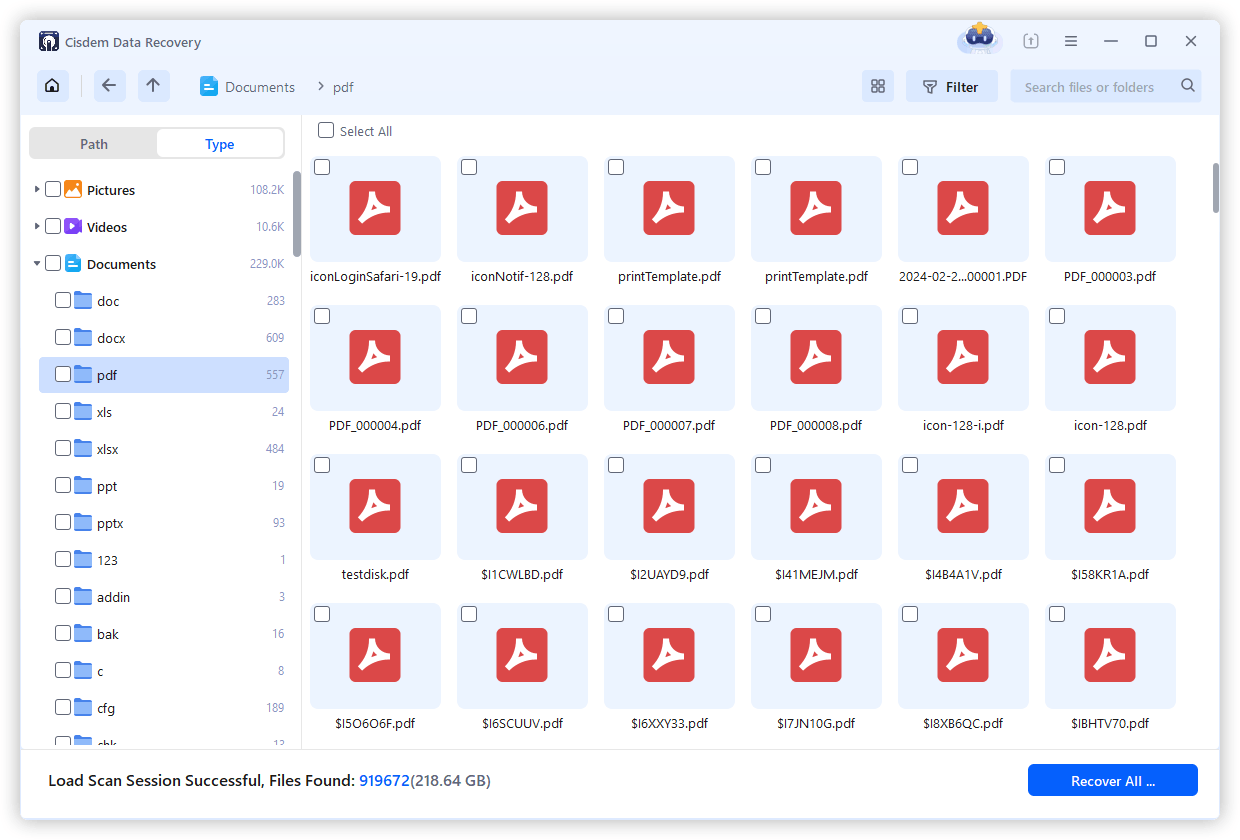Click the search magnifier icon

(1187, 86)
